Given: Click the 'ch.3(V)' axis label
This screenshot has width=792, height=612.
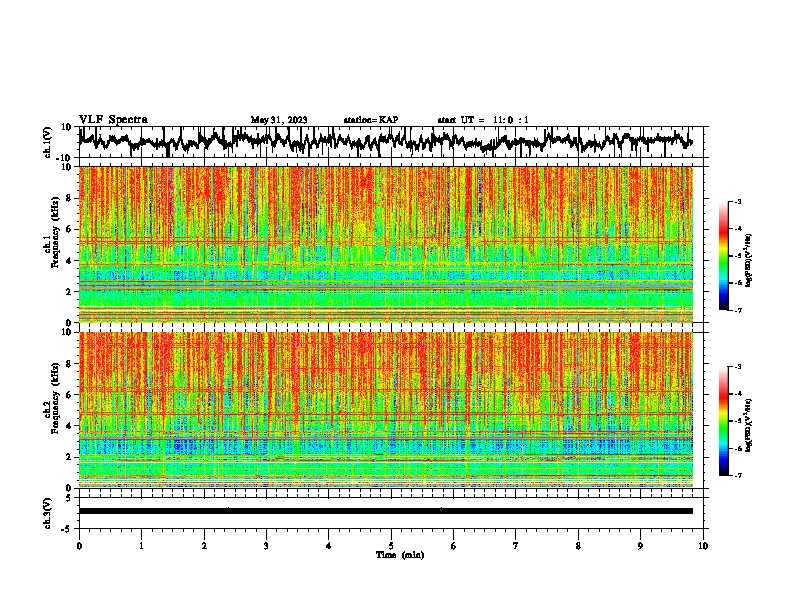Looking at the screenshot, I should (48, 513).
